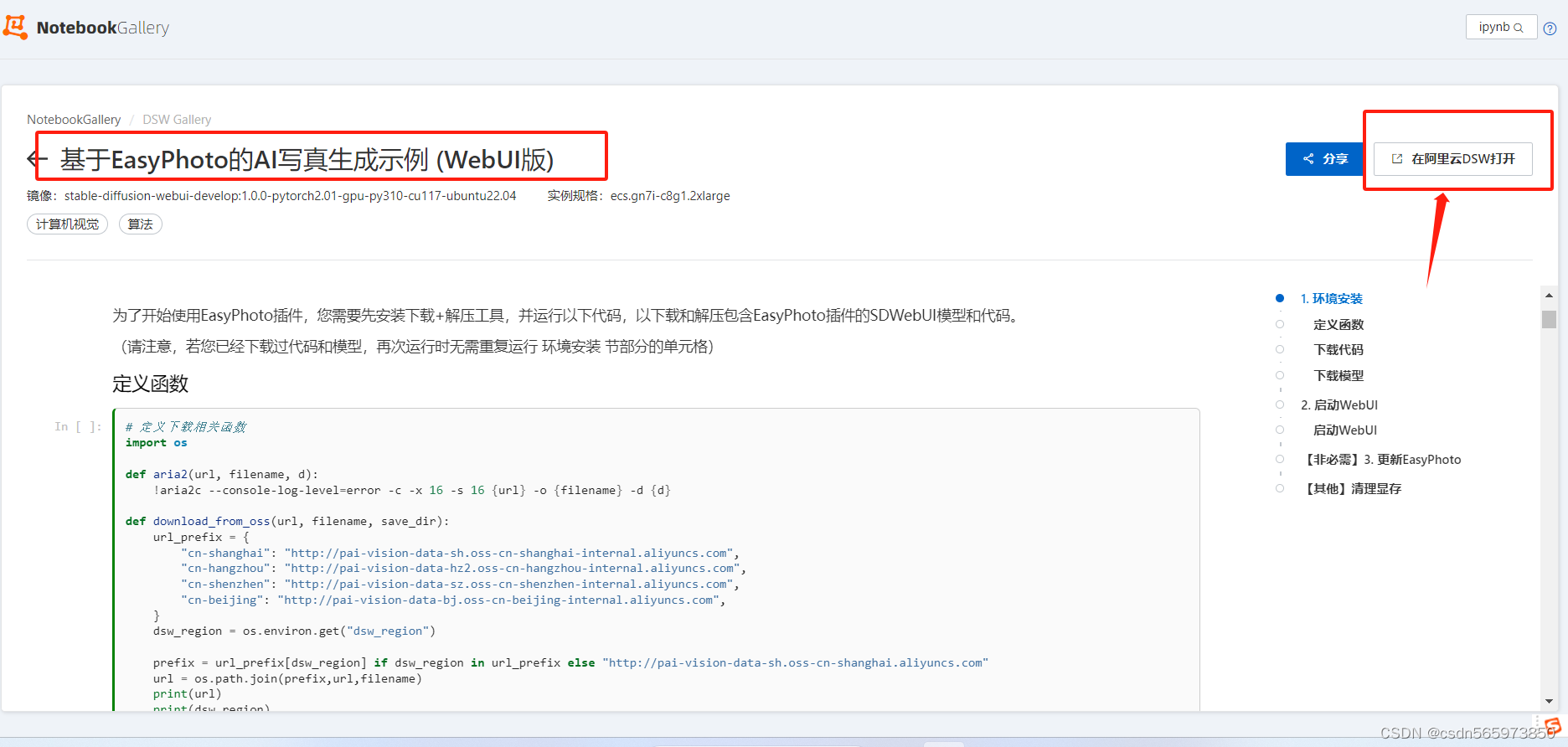Viewport: 1568px width, 747px height.
Task: Click the outline dot beside 1. 环境安装
Action: point(1280,298)
